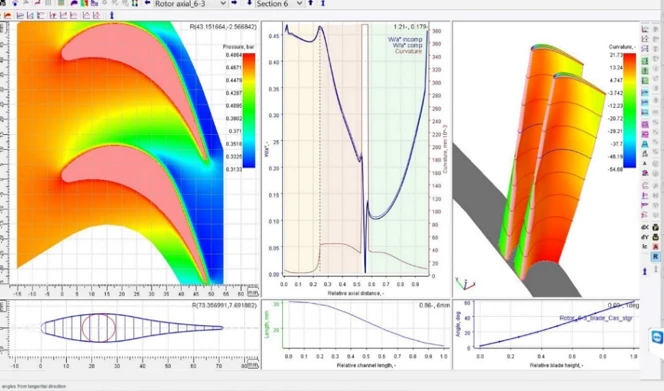Viewport: 664px width, 391px height.
Task: Click the 'W/a* comp' legend entry
Action: (x=407, y=45)
